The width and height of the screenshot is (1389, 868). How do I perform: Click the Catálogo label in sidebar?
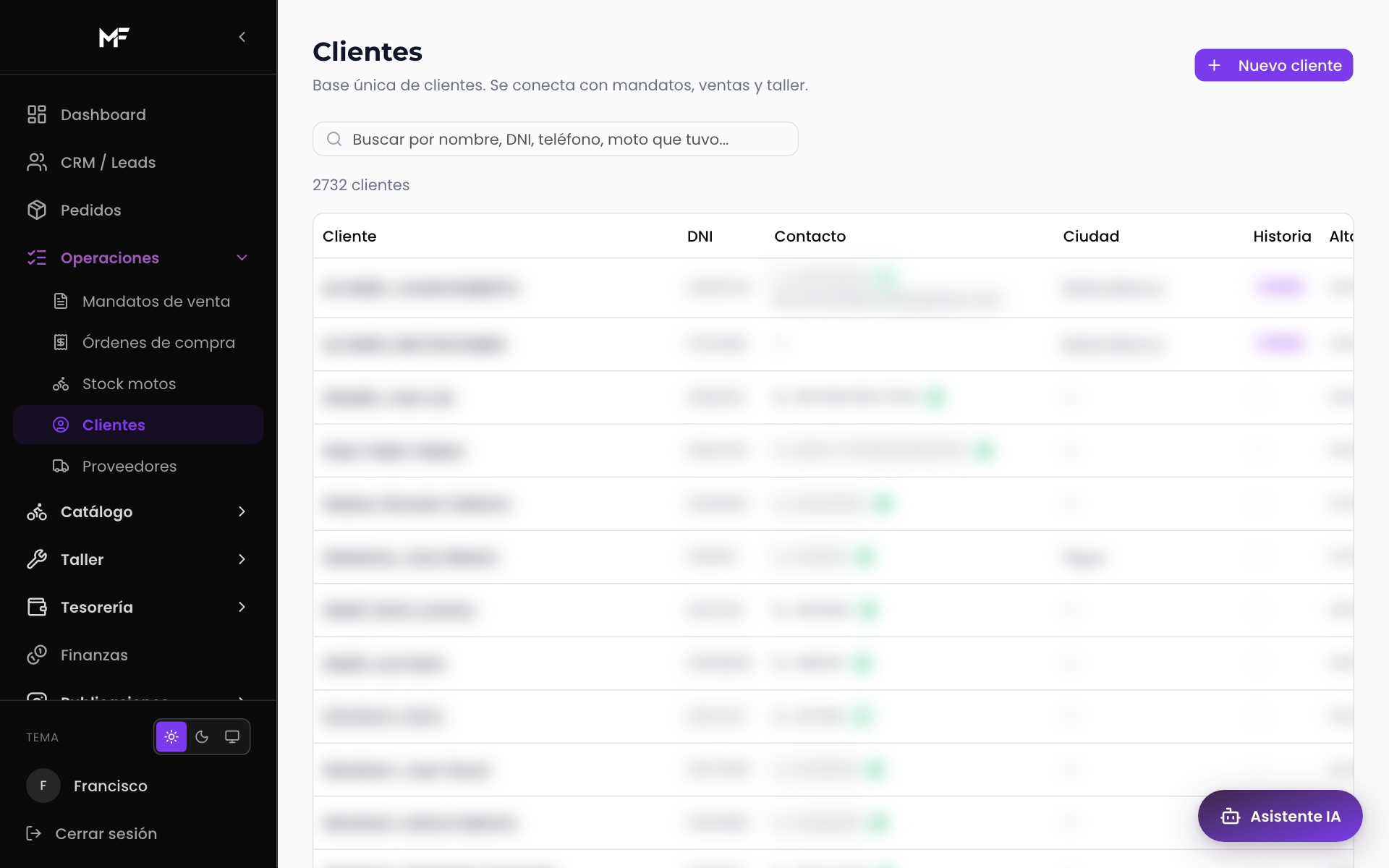pyautogui.click(x=97, y=511)
